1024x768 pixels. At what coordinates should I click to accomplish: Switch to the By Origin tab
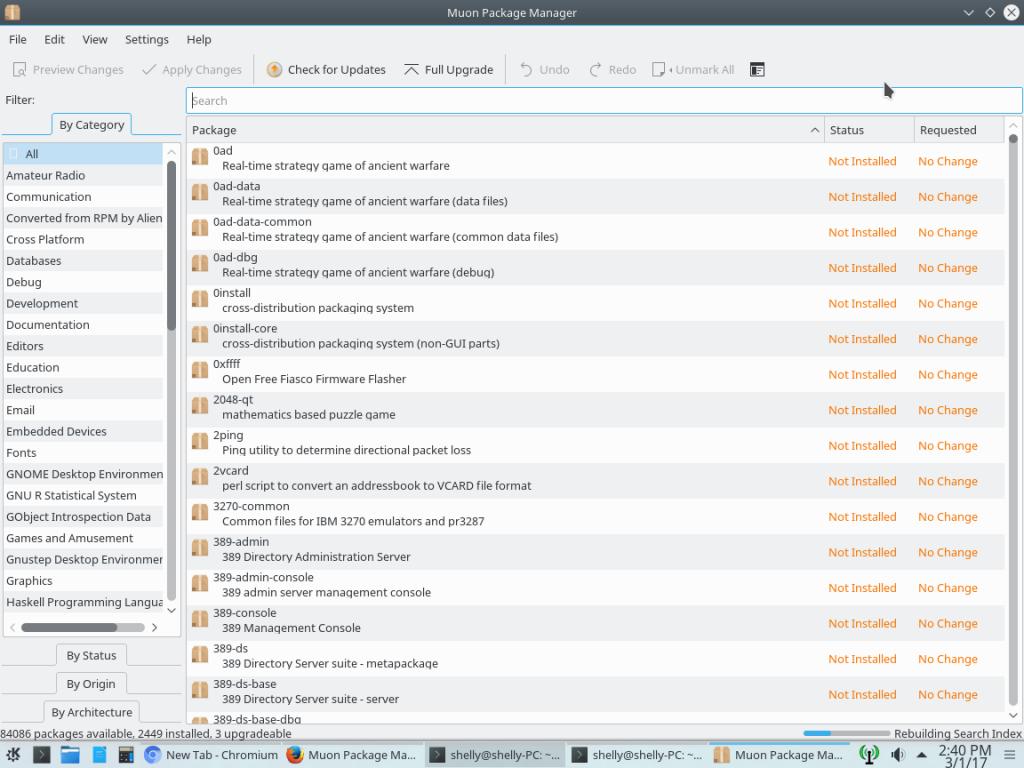click(x=91, y=684)
